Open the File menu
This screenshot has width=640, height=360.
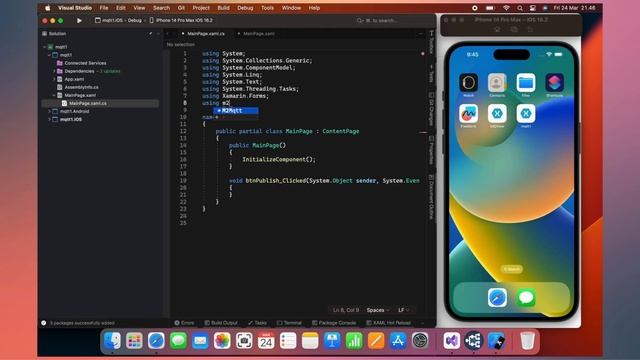click(104, 8)
